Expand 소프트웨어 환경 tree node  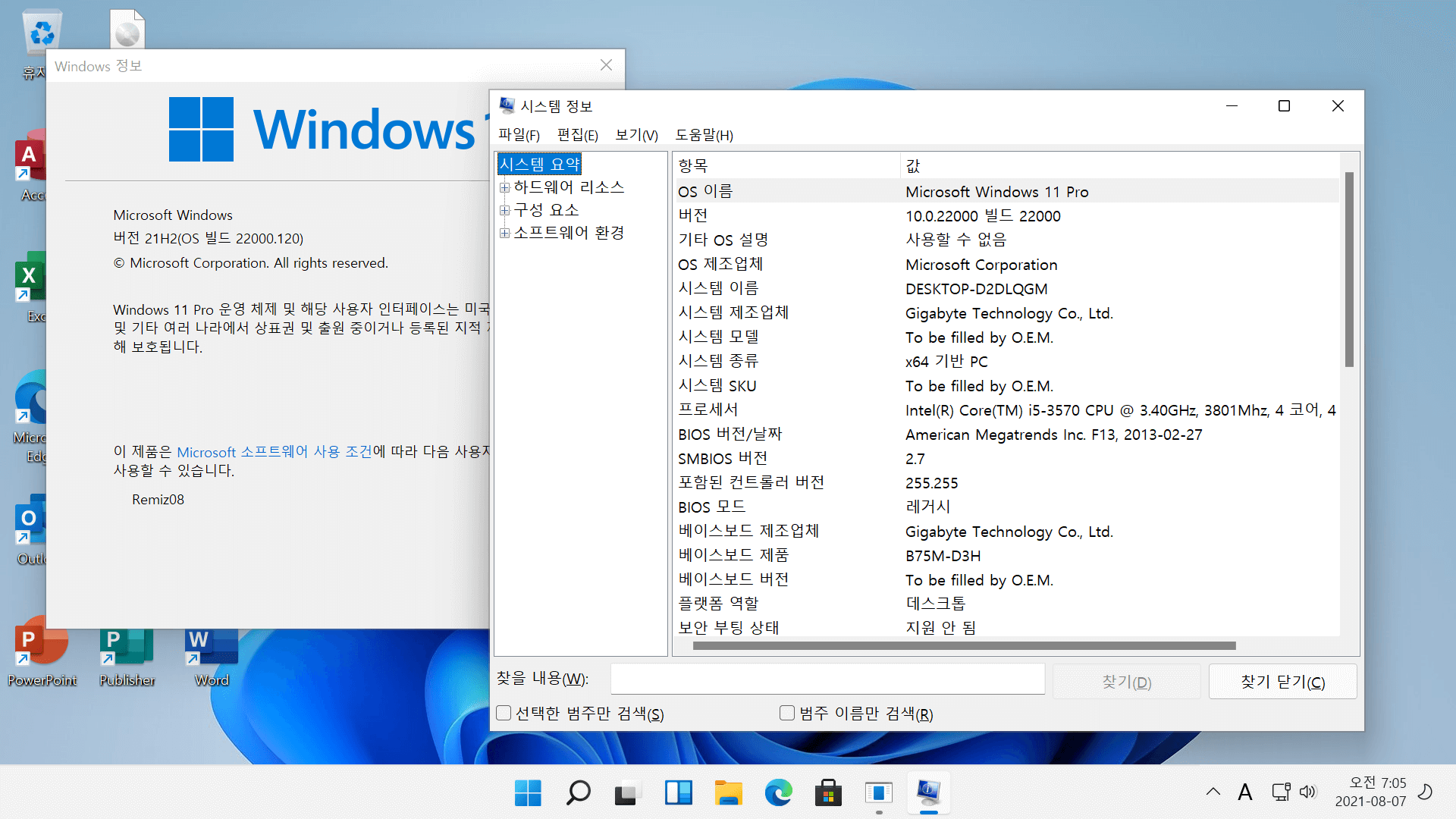point(504,233)
